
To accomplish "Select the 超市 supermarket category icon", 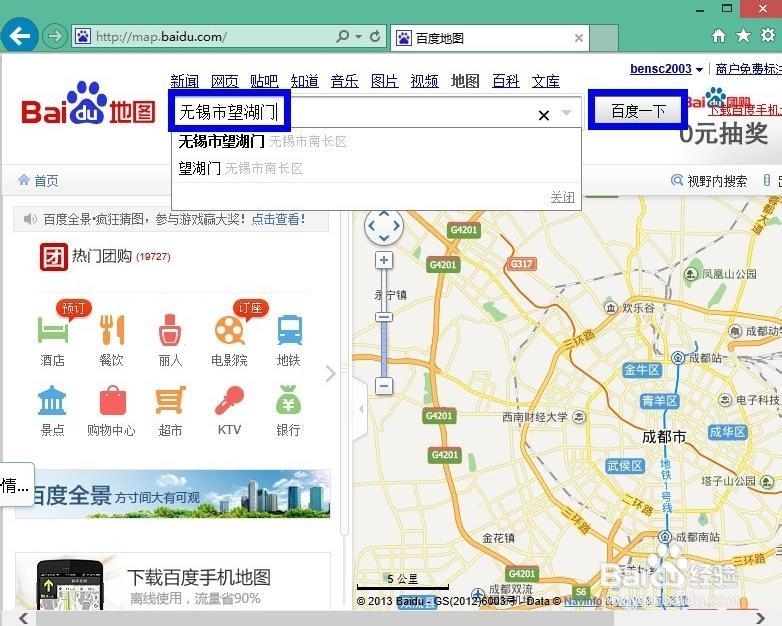I will [x=171, y=401].
